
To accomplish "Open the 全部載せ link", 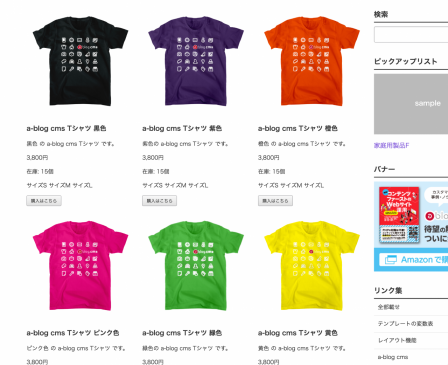I will pyautogui.click(x=389, y=307).
